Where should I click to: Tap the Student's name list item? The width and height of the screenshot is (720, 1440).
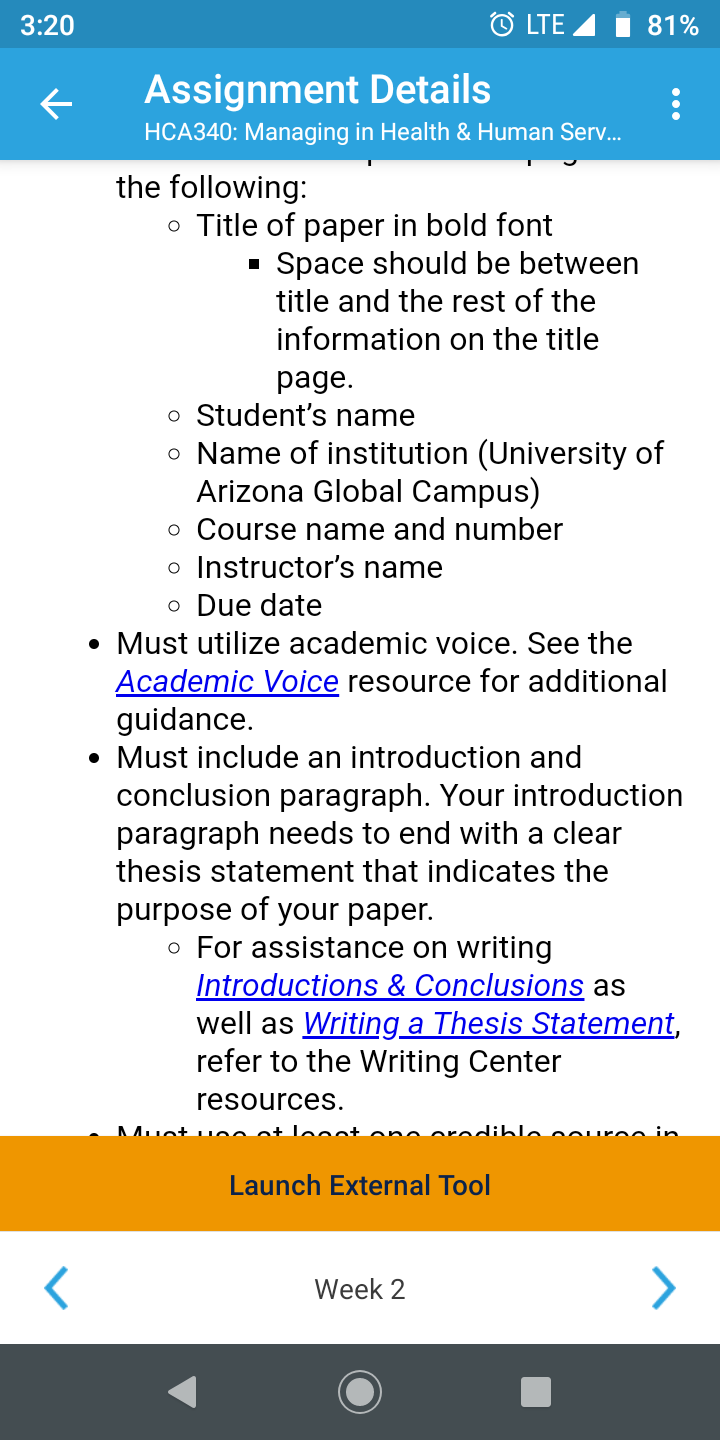pos(305,416)
